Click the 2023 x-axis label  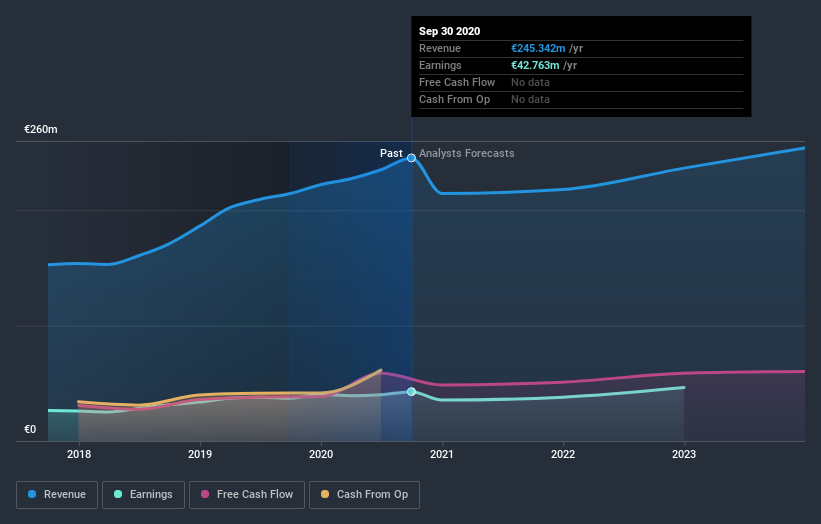click(x=684, y=454)
